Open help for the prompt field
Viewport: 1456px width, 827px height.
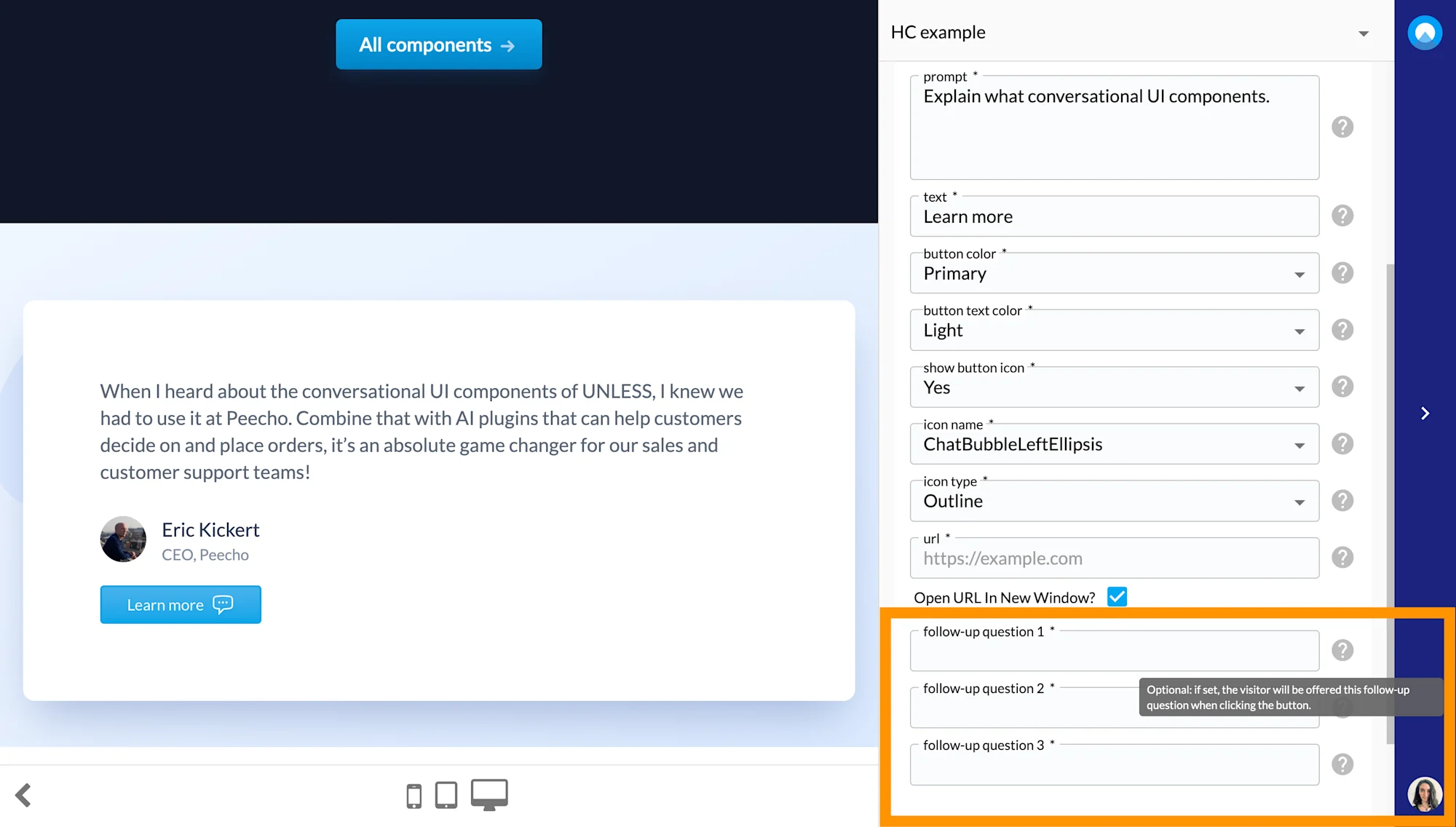1342,127
